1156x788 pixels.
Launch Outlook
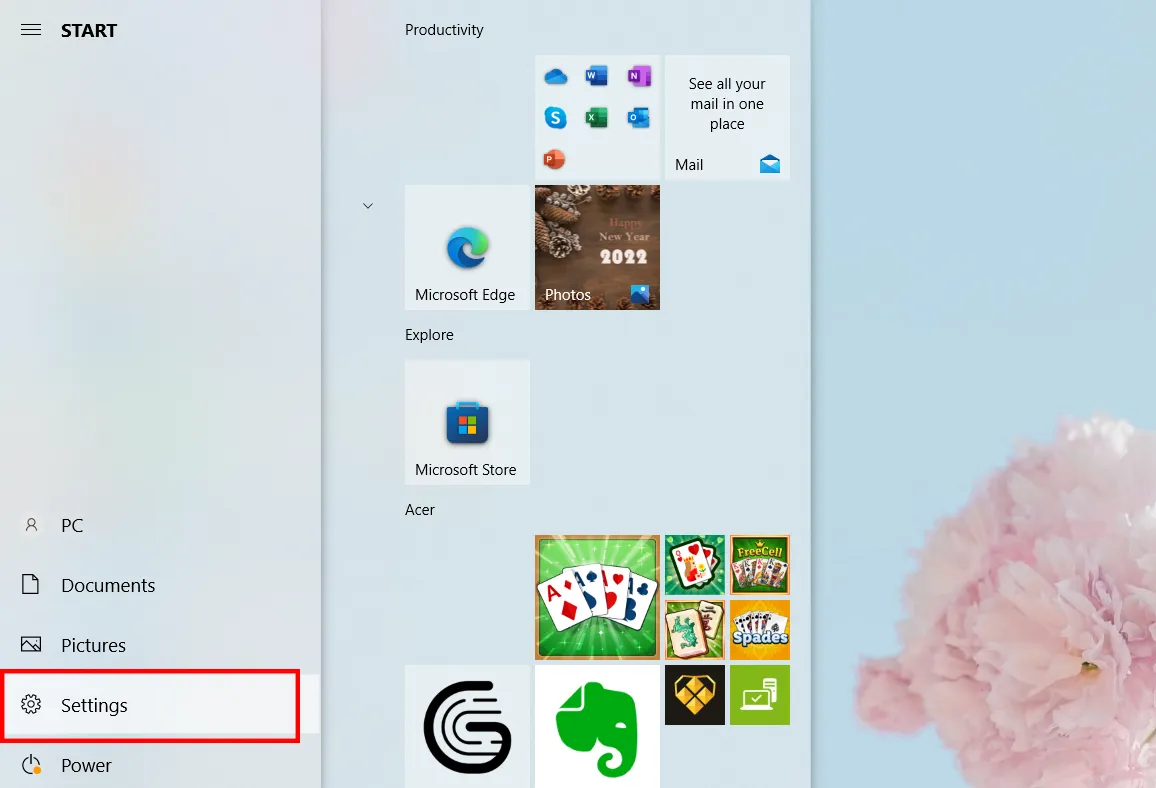click(x=638, y=117)
